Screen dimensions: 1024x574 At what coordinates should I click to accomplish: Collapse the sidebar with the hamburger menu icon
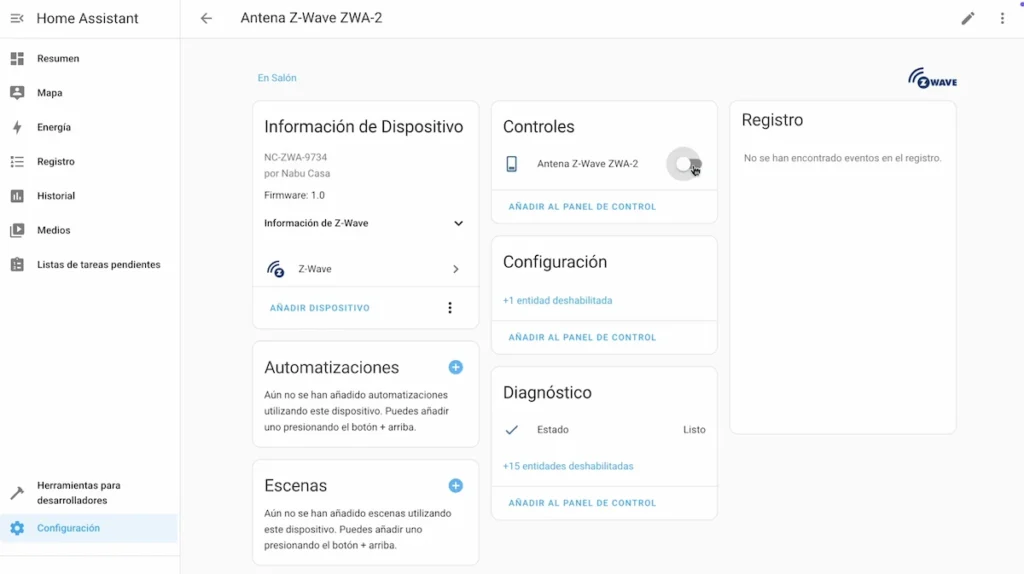pyautogui.click(x=17, y=18)
